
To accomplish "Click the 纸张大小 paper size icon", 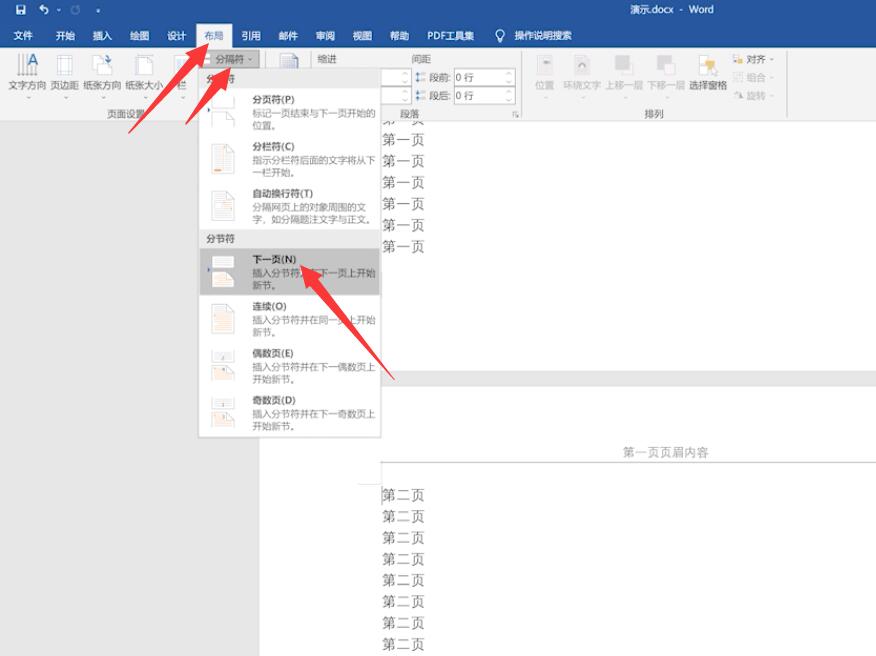I will click(x=144, y=65).
